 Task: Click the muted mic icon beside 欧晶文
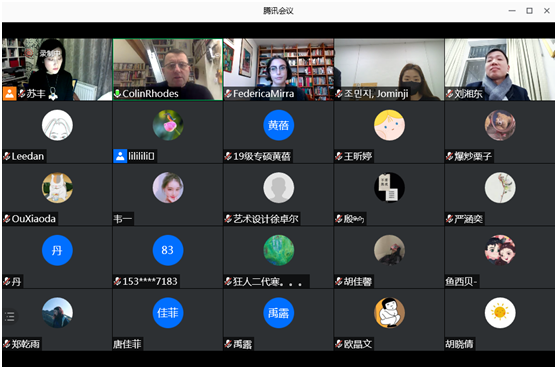[x=339, y=344]
